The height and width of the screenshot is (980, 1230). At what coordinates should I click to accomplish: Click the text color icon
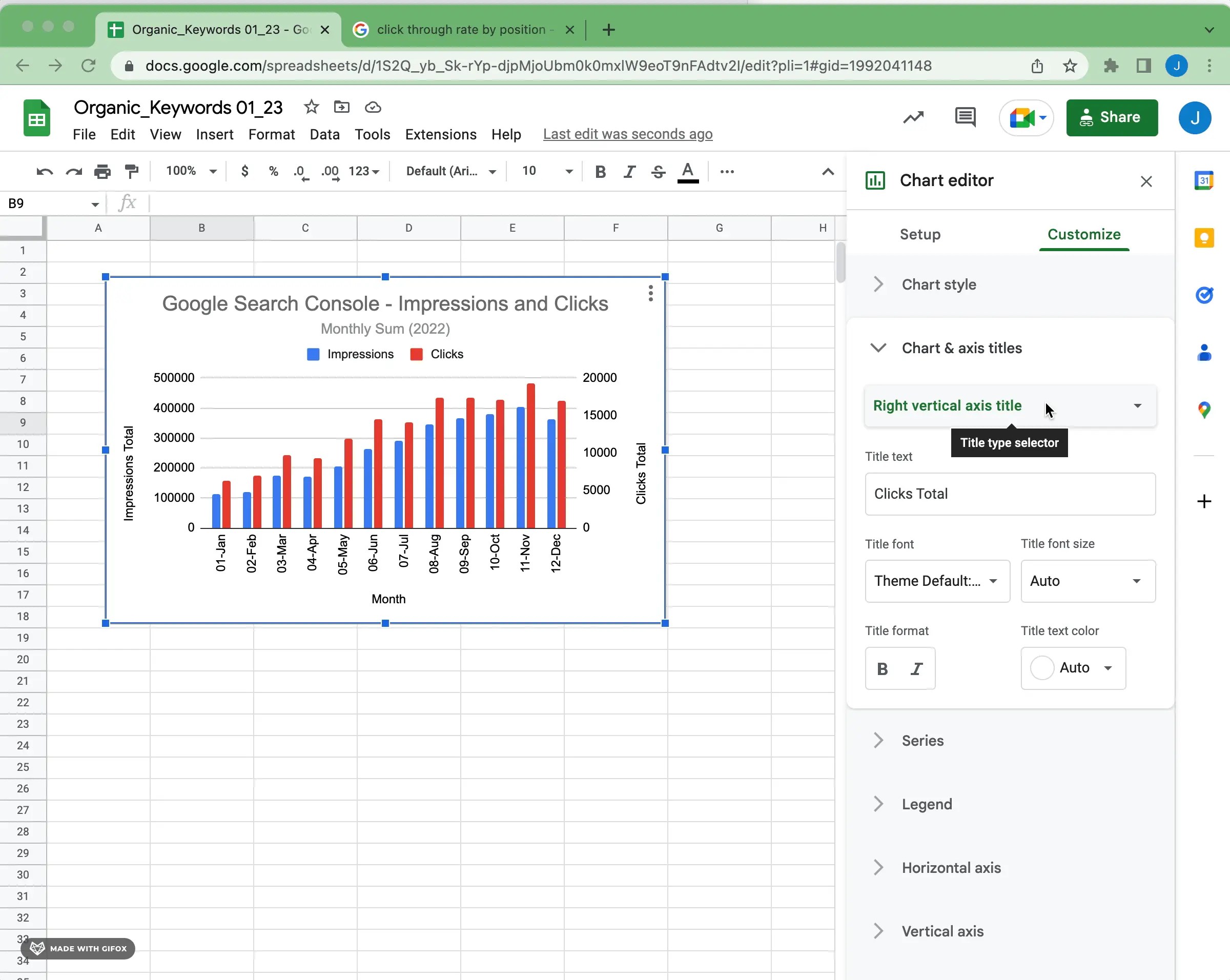coord(687,171)
